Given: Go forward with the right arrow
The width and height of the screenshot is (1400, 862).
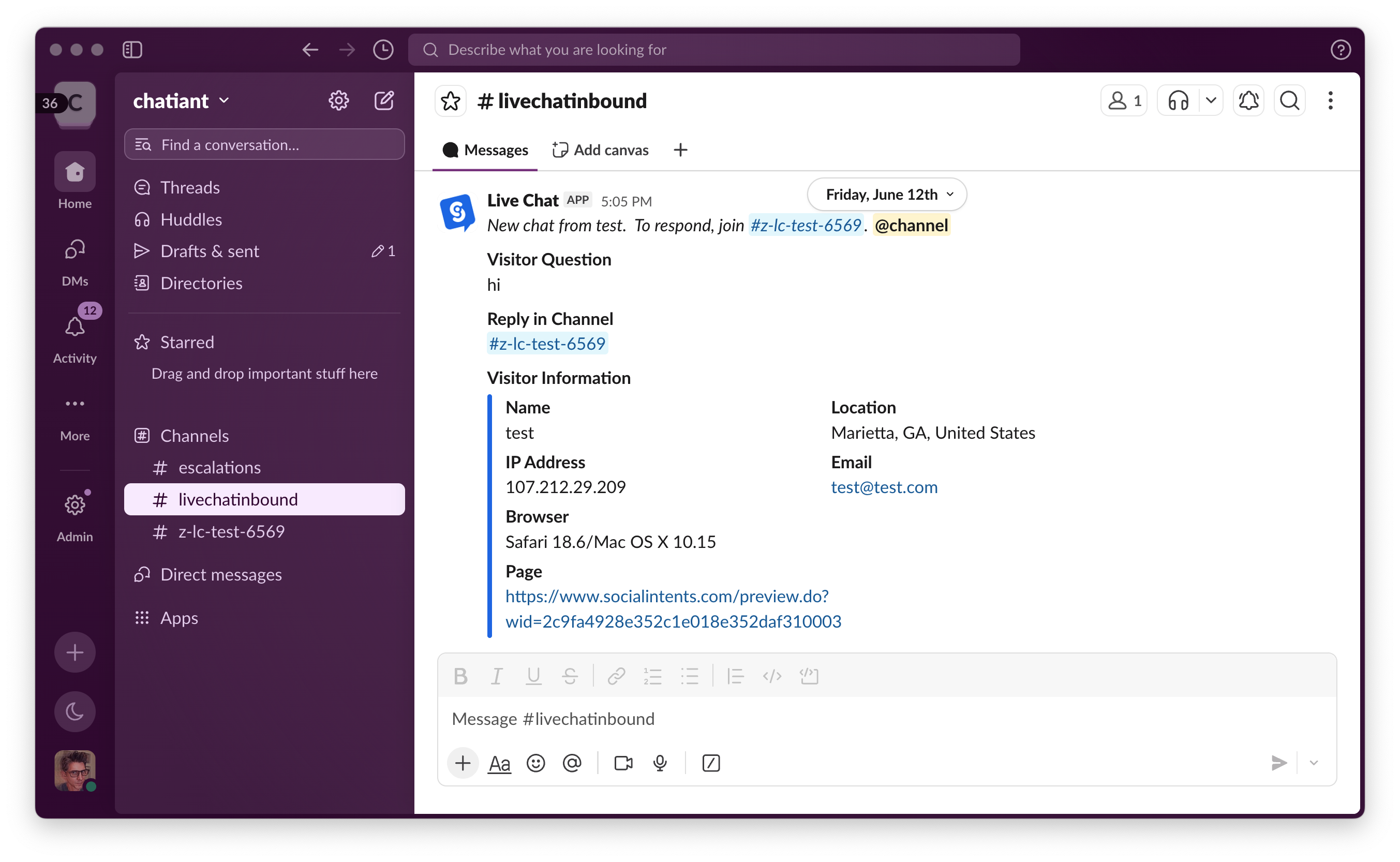Looking at the screenshot, I should pos(347,50).
